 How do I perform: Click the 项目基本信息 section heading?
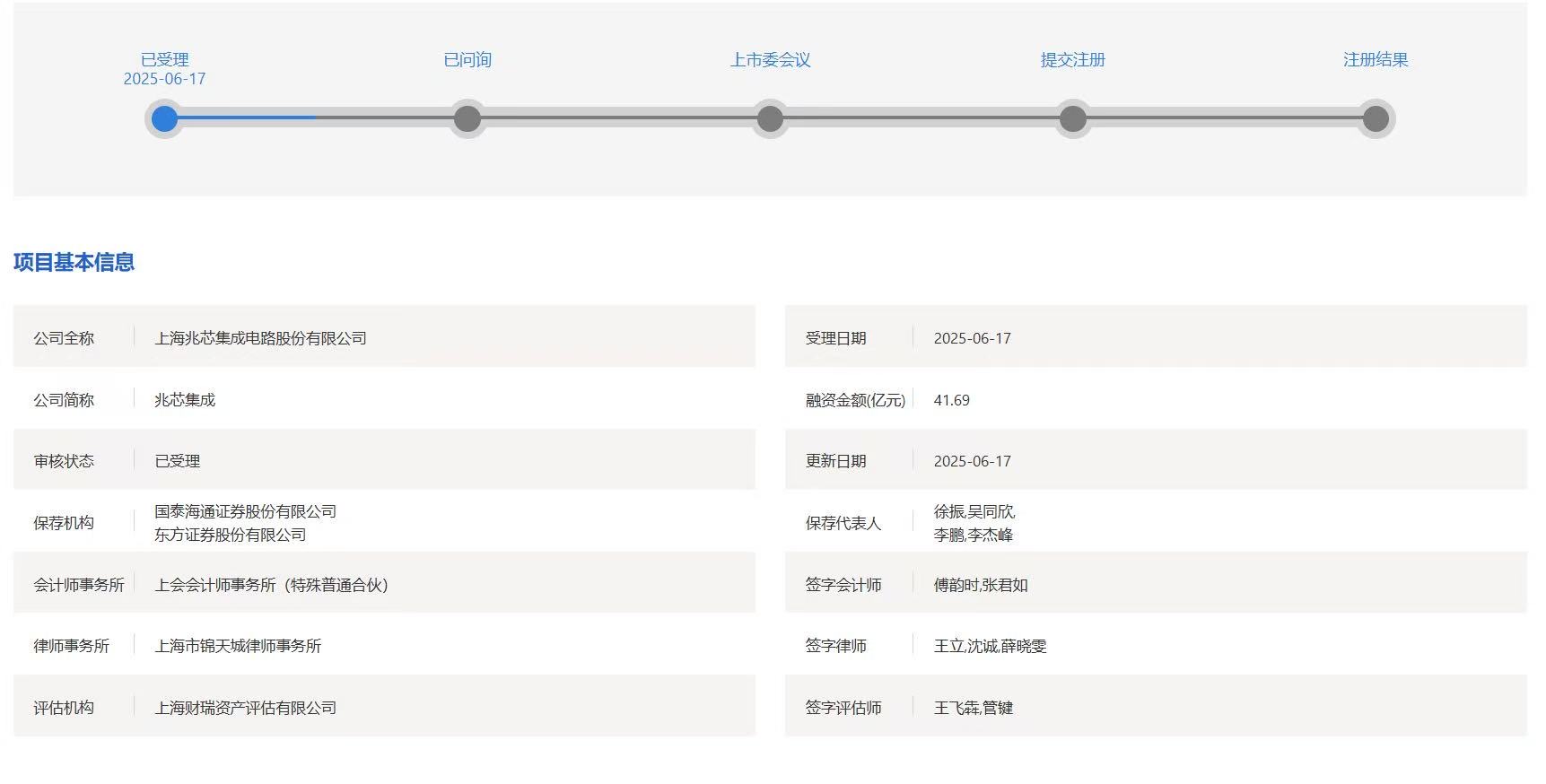pos(74,262)
